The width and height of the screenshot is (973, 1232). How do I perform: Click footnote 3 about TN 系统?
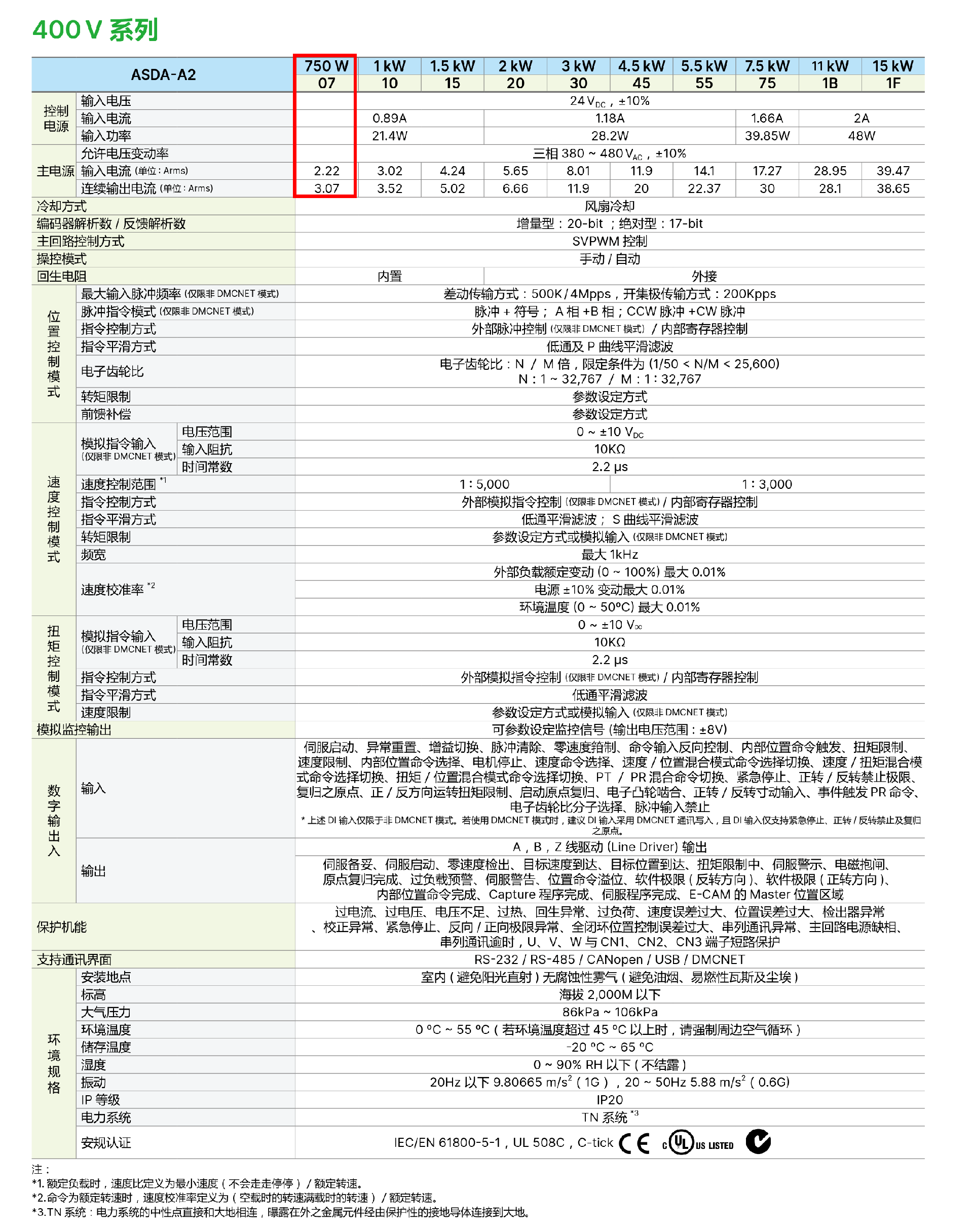coord(281,1212)
